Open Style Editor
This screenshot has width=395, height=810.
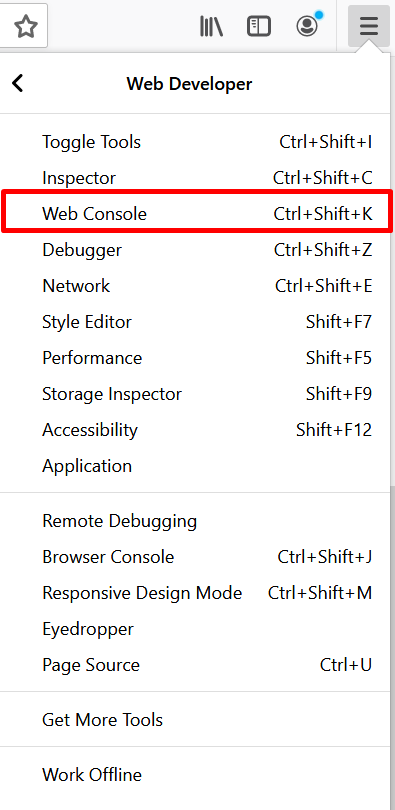[195, 322]
